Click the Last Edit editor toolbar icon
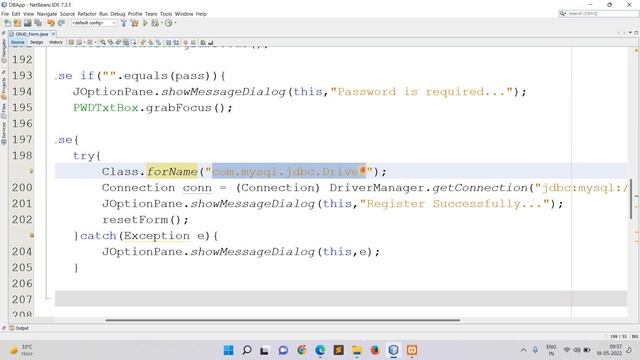 point(71,42)
